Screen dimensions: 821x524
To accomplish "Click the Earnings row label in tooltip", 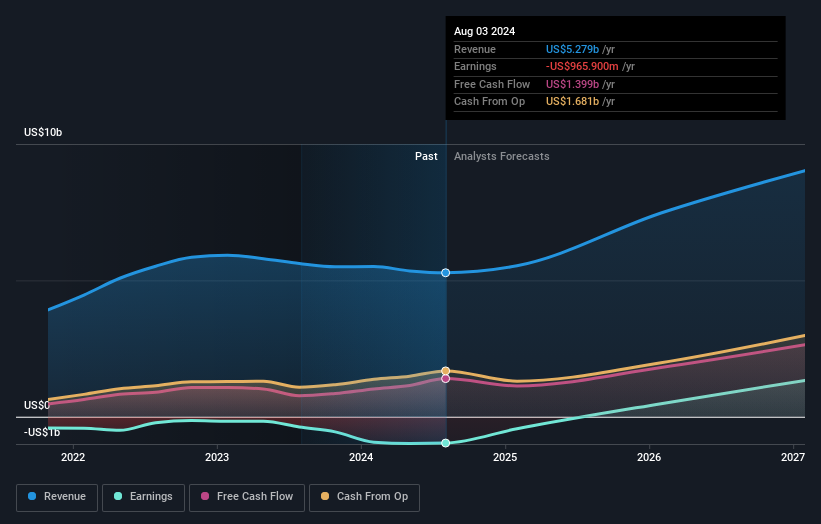I will click(x=475, y=66).
